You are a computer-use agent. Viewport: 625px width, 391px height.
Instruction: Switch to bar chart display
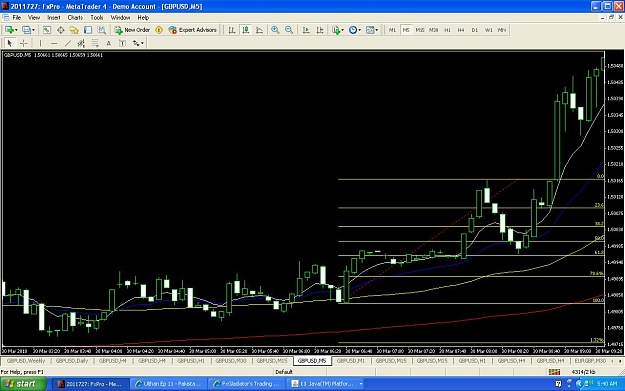(232, 30)
